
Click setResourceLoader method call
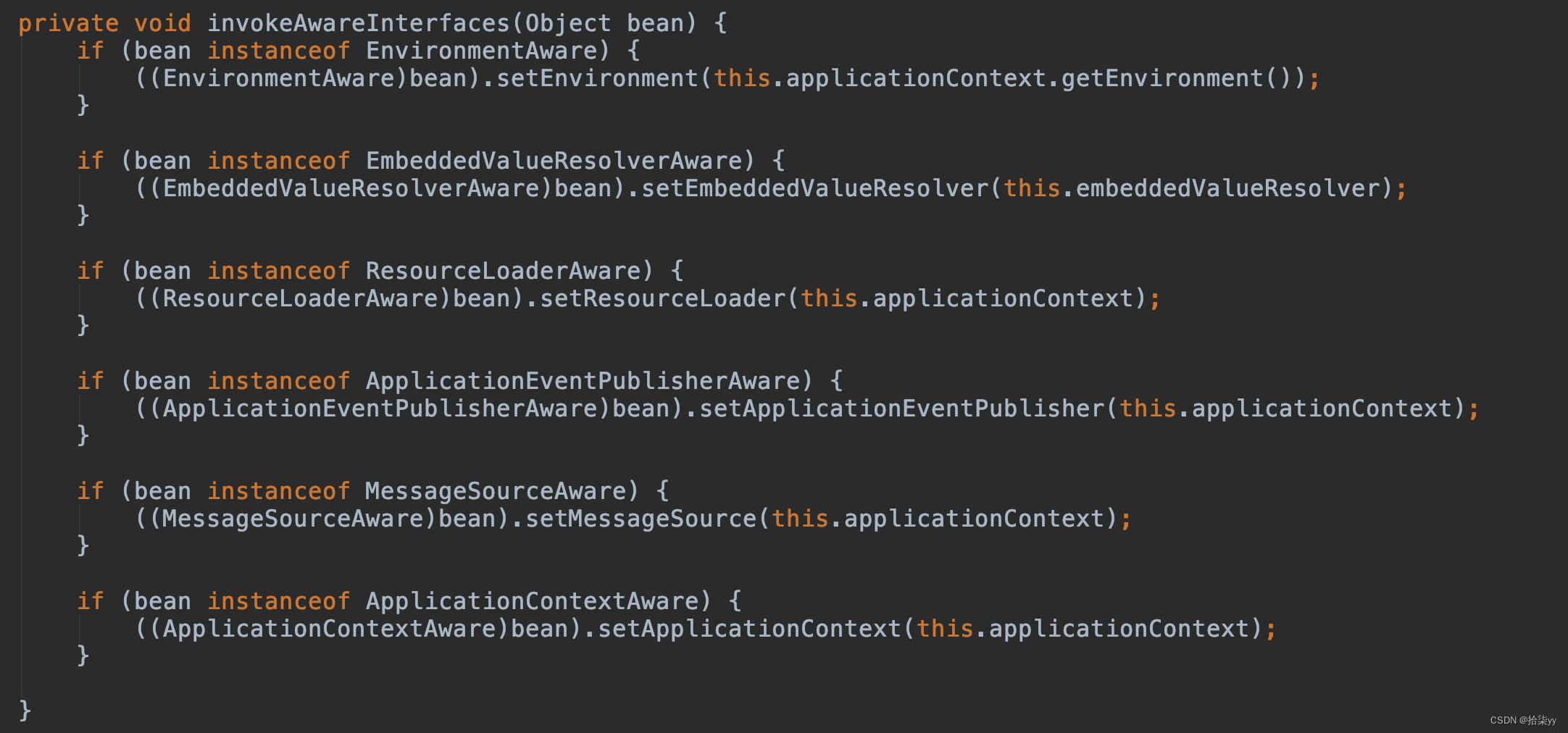[663, 298]
